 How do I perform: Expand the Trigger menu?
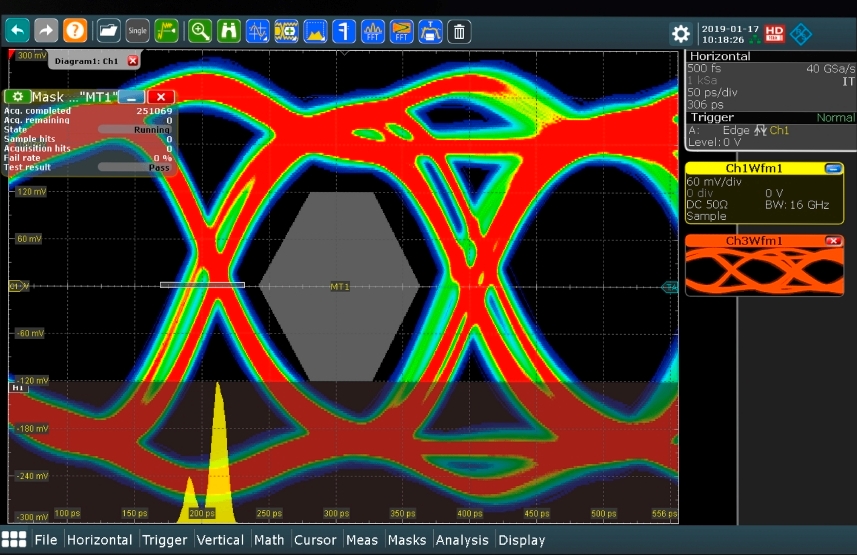click(164, 540)
